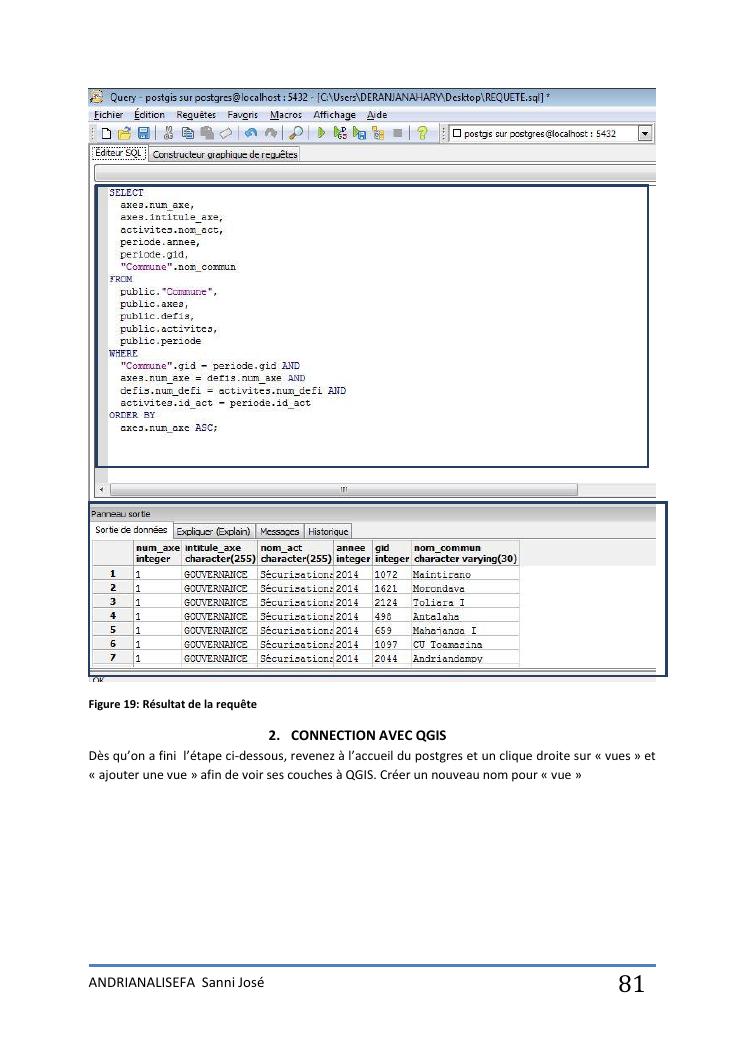
Task: Select result row number 3
Action: tap(113, 603)
